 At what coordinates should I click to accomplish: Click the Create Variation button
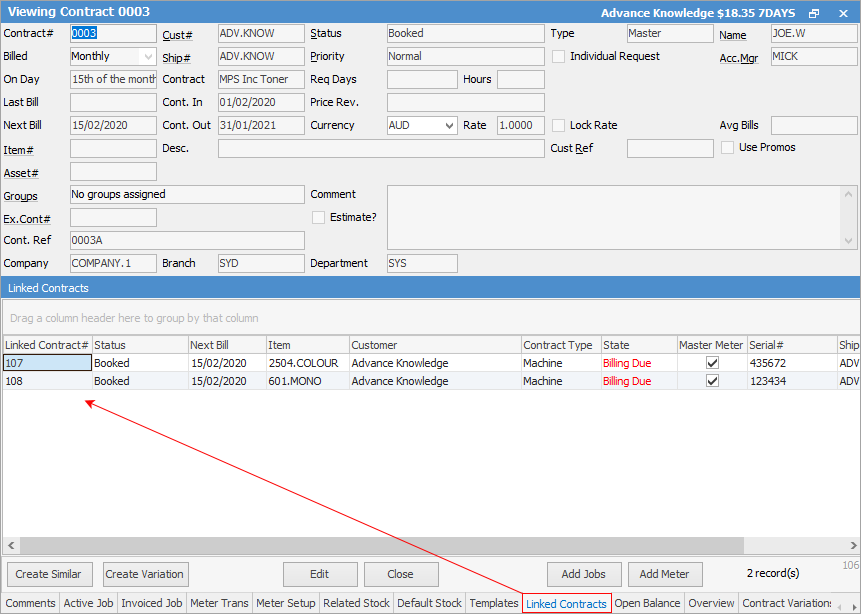[145, 574]
